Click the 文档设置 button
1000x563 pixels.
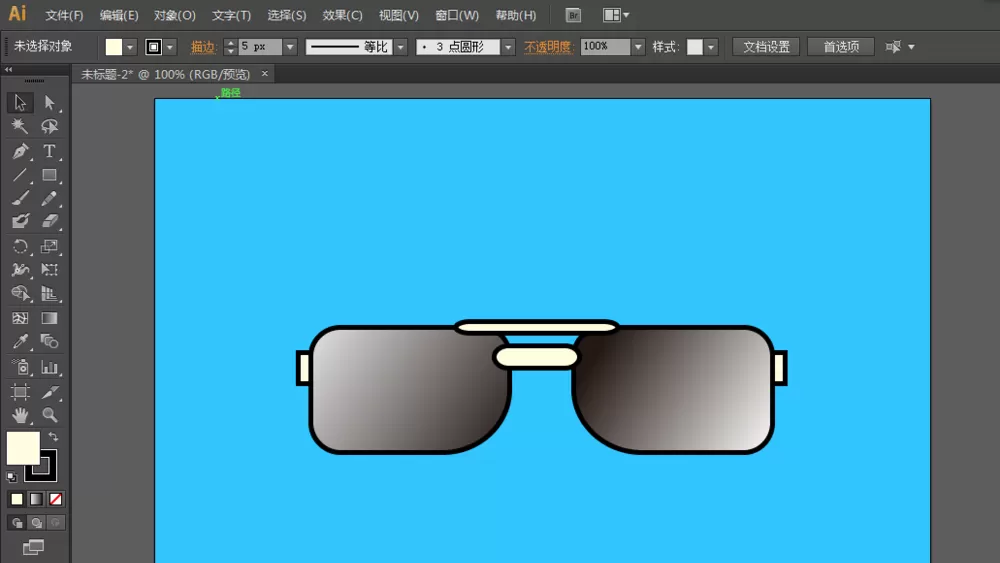766,47
